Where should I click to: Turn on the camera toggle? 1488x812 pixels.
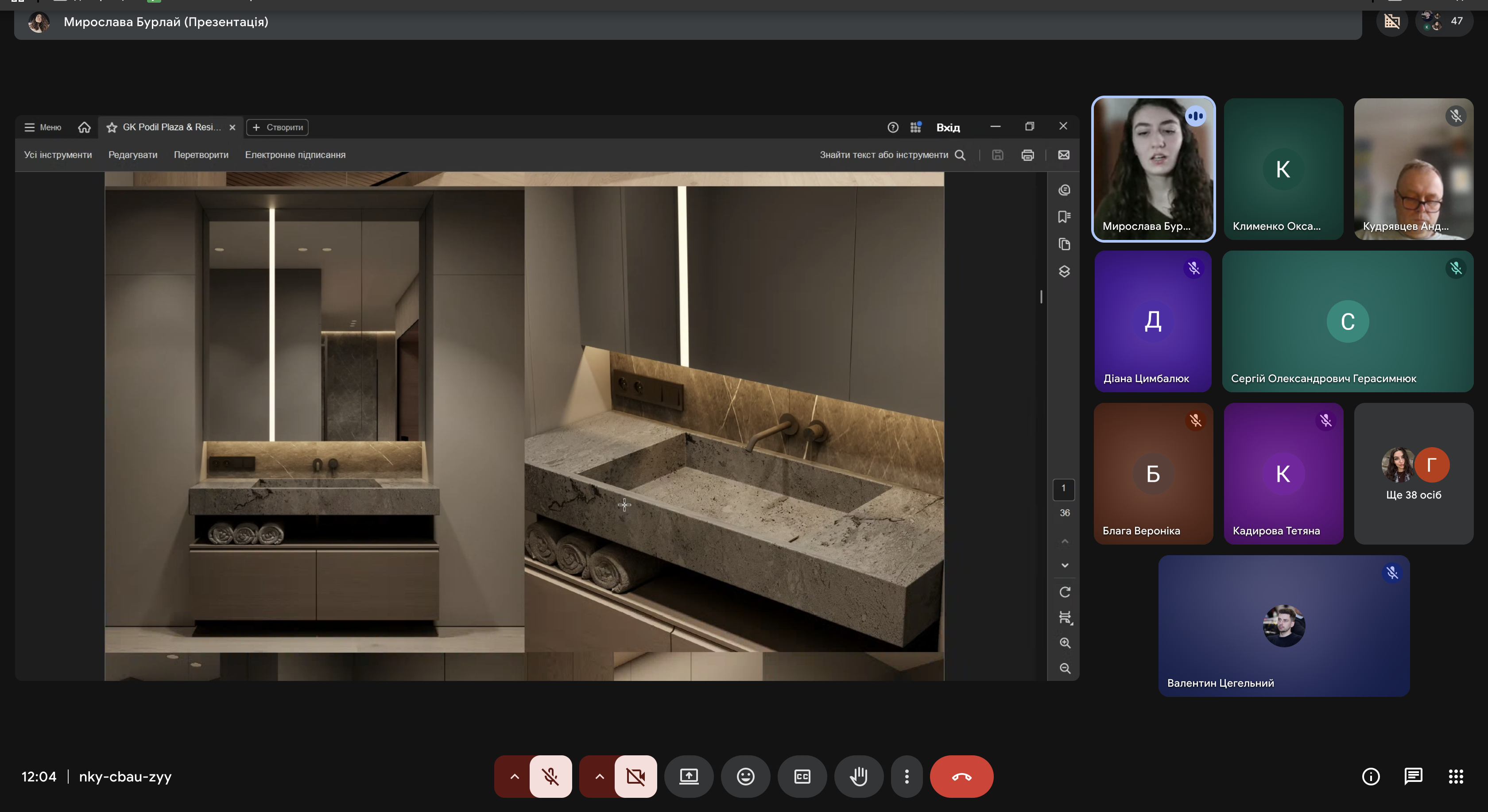pos(635,776)
